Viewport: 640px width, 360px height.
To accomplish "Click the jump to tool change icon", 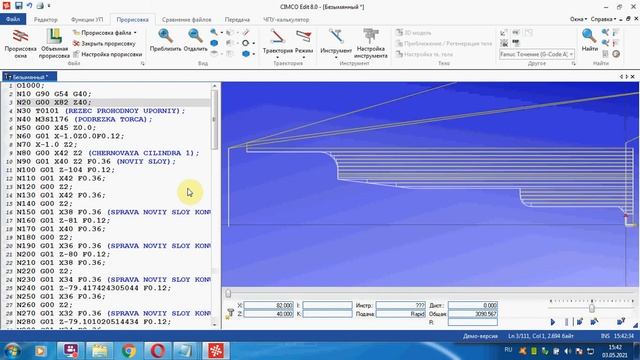I will tap(621, 322).
